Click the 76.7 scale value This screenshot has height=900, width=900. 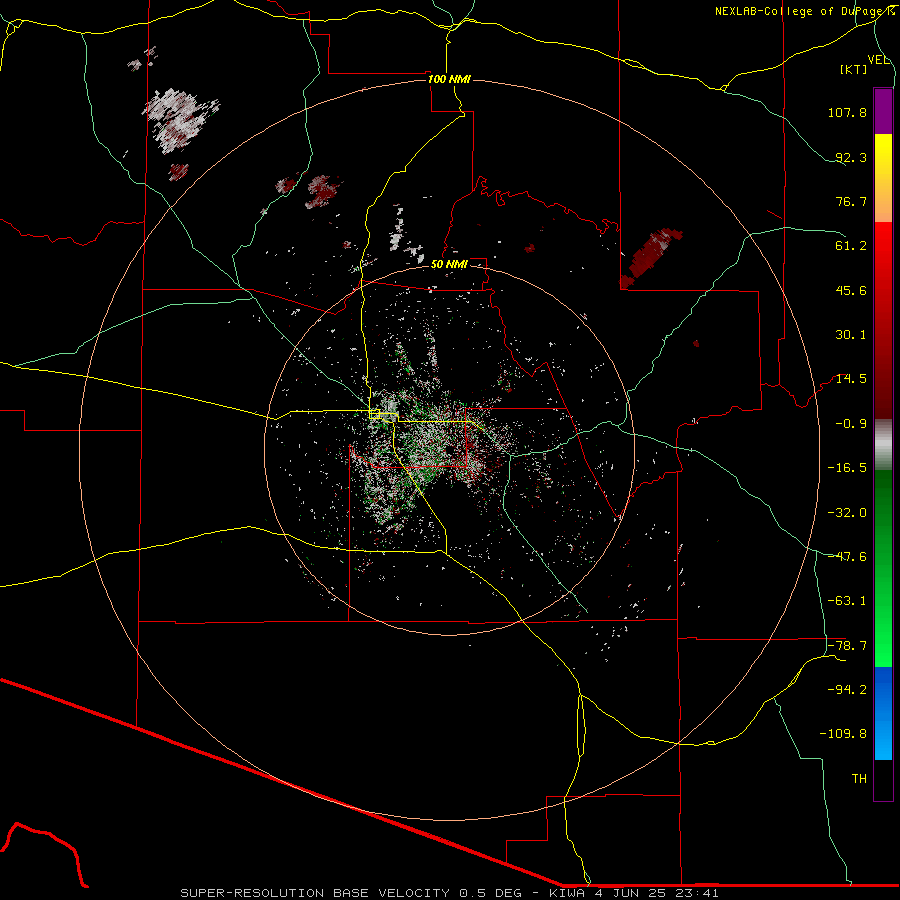point(851,201)
